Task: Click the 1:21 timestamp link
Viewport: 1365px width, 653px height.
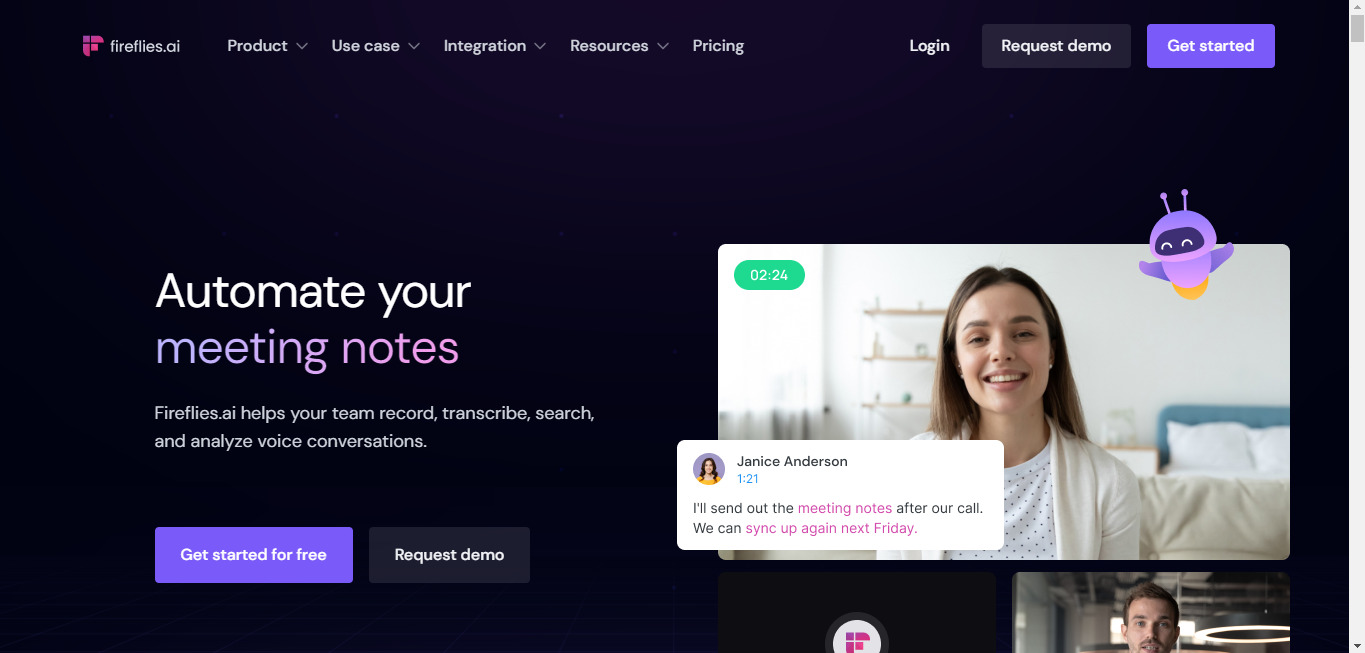Action: point(747,479)
